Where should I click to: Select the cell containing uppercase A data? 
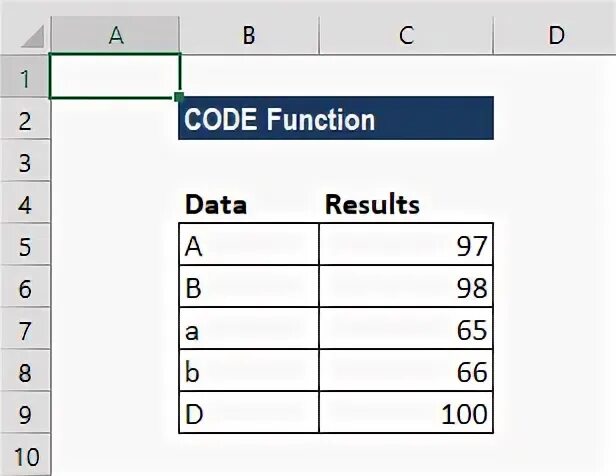[x=249, y=244]
